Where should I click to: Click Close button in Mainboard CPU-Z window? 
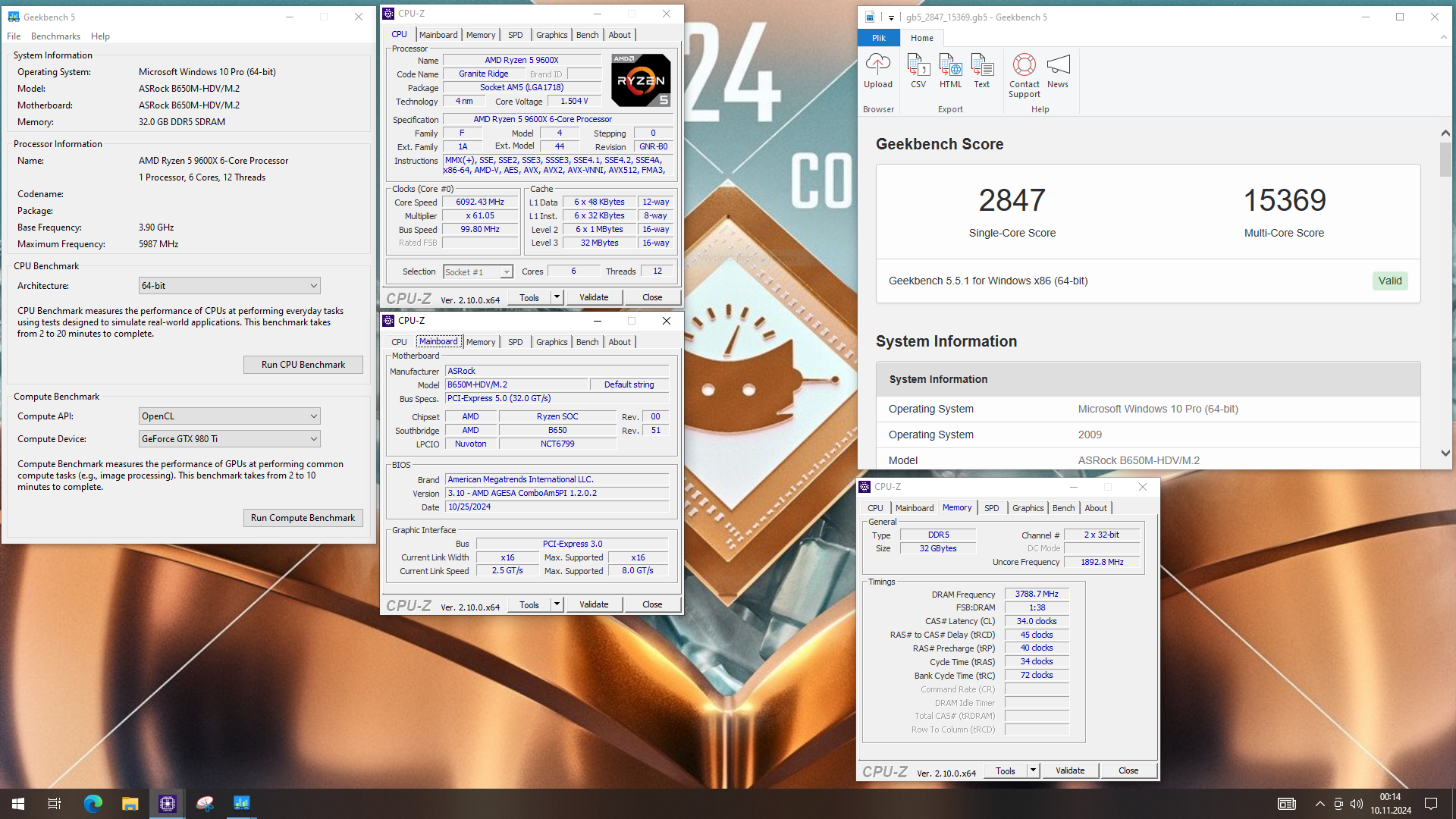[652, 604]
